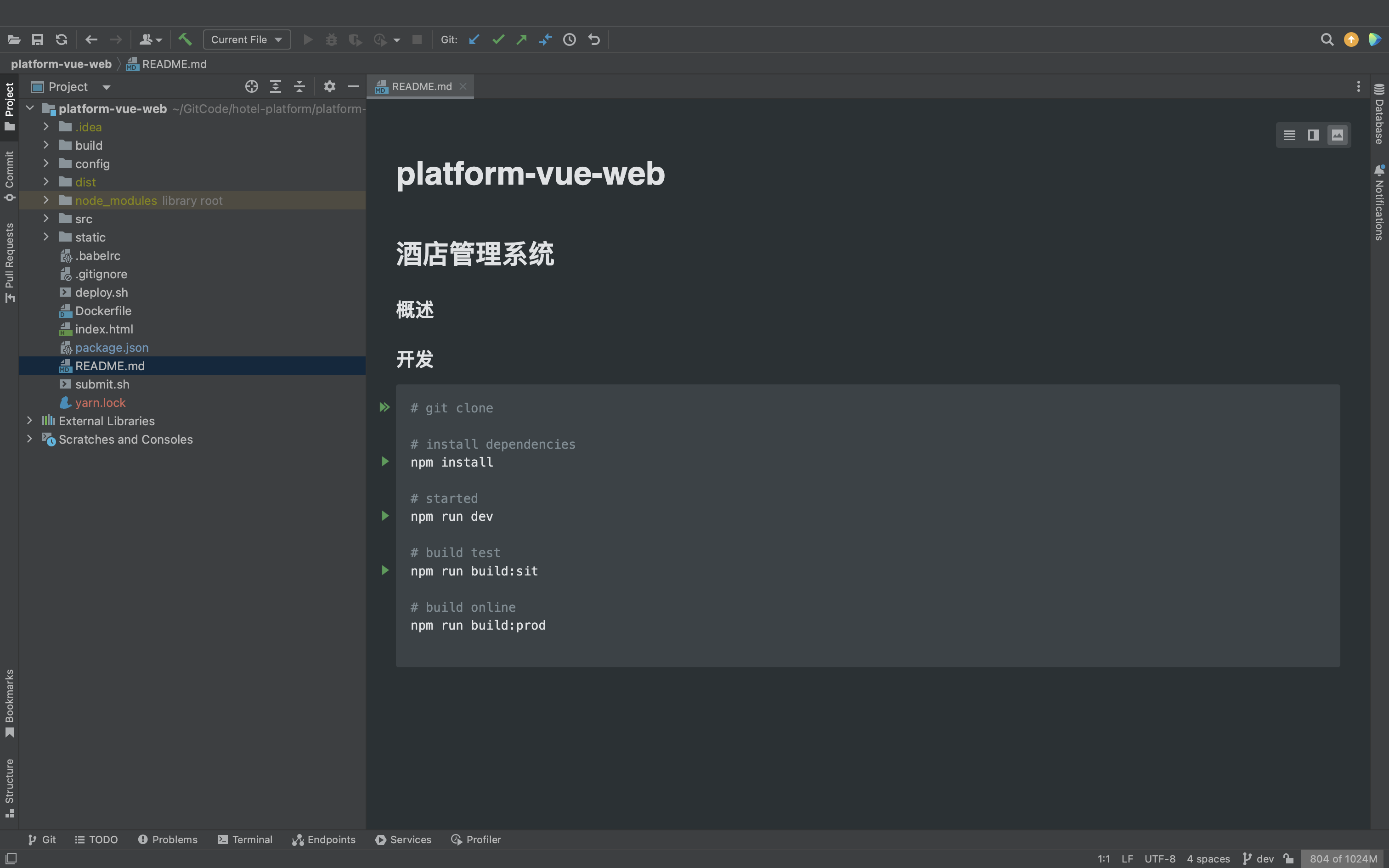The image size is (1389, 868).
Task: Run npm install gutter arrow
Action: coord(385,462)
